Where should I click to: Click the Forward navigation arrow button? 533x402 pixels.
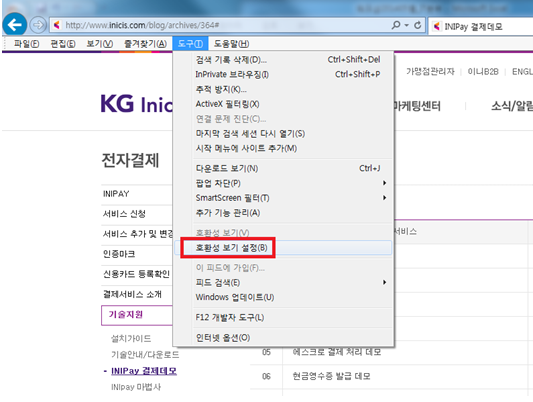click(x=38, y=25)
